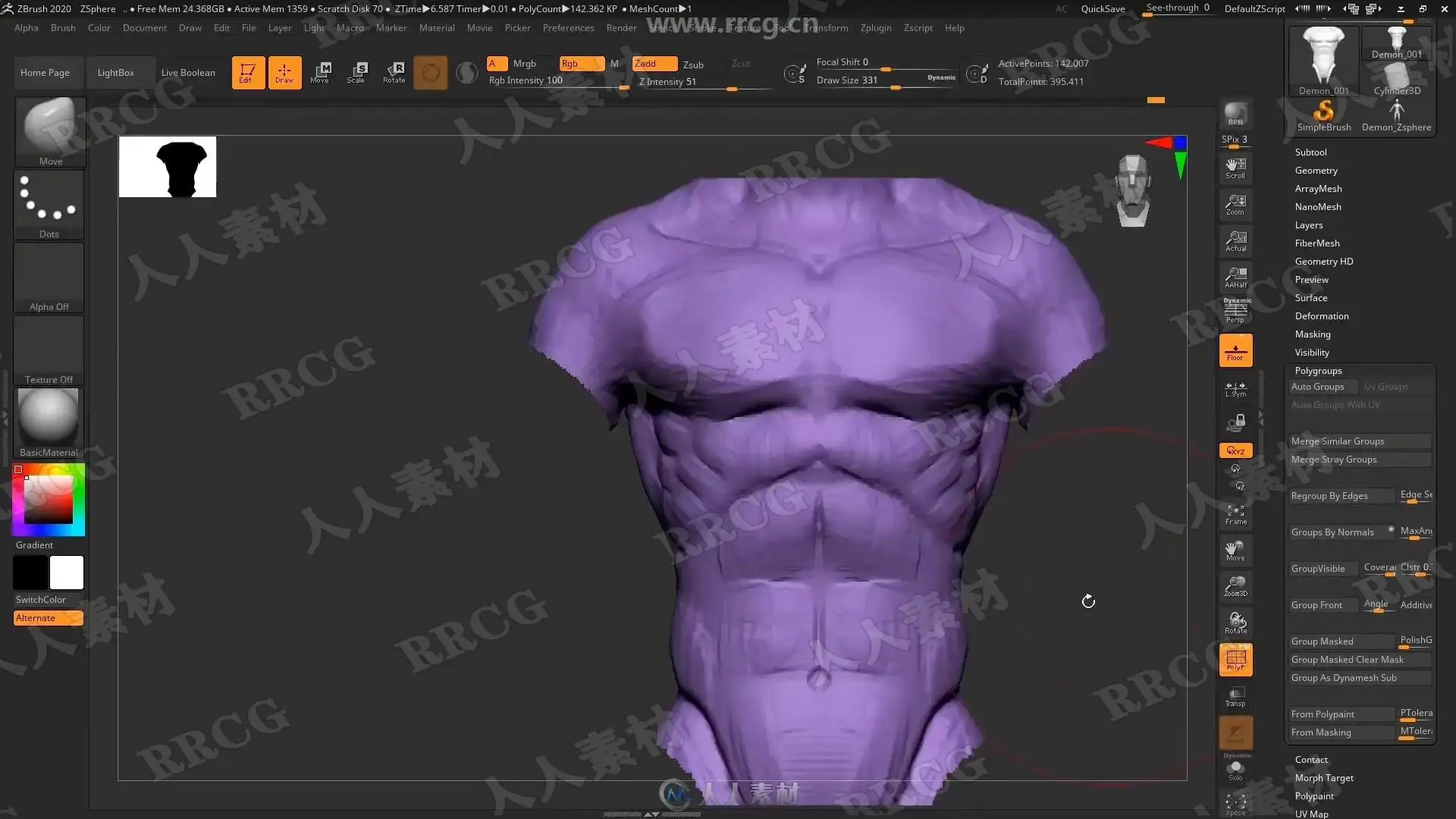Expand the Deformation subpalette

pyautogui.click(x=1321, y=316)
